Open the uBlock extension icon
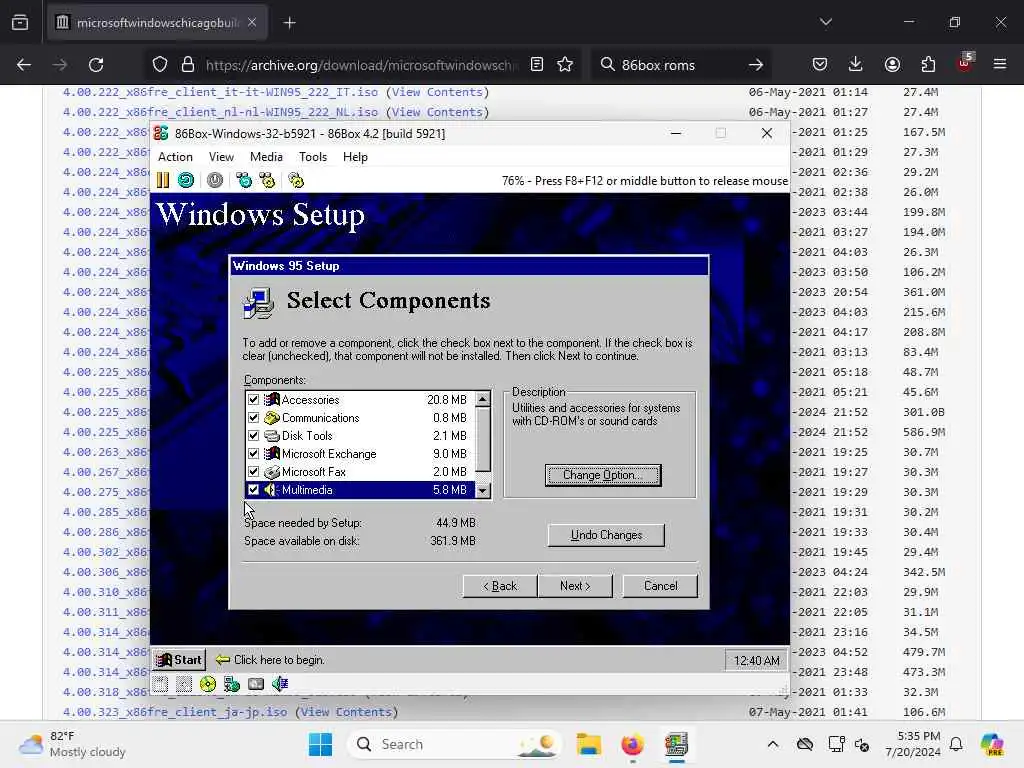 (965, 63)
